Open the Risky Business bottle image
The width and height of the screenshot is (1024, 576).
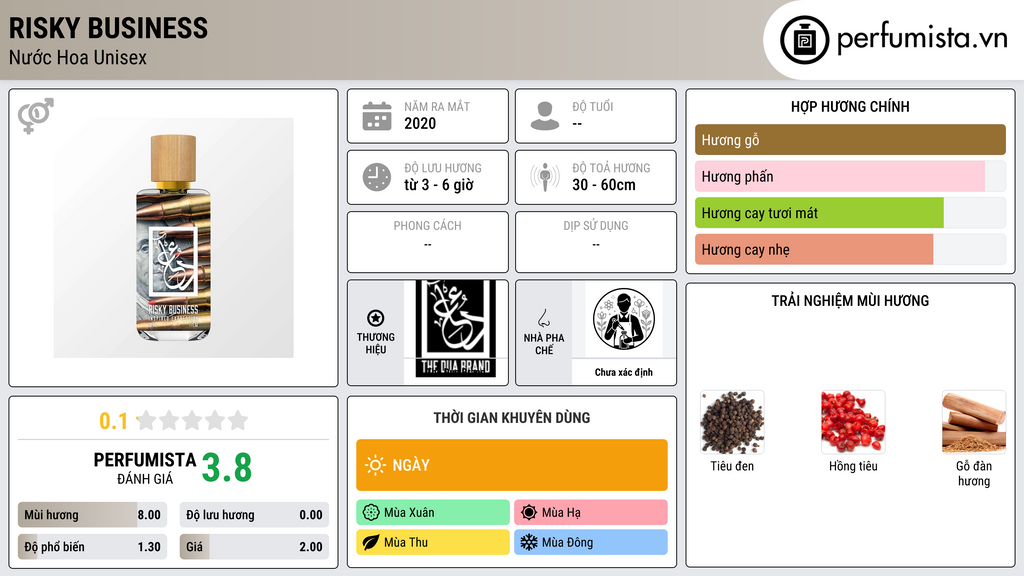pyautogui.click(x=174, y=238)
